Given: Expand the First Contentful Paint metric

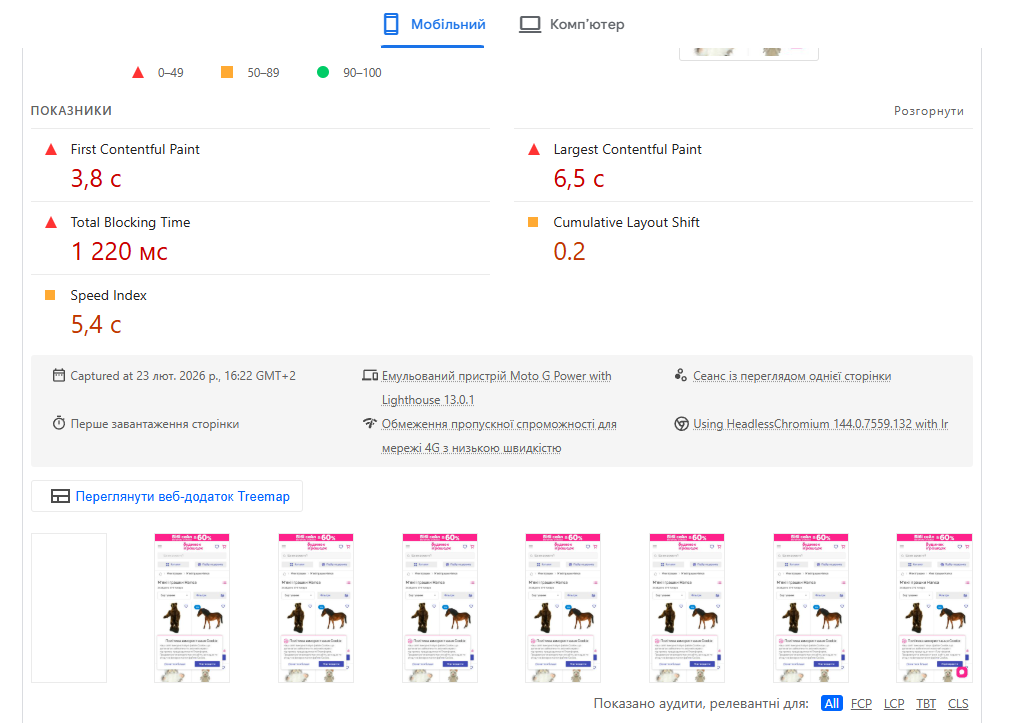Looking at the screenshot, I should click(x=135, y=149).
